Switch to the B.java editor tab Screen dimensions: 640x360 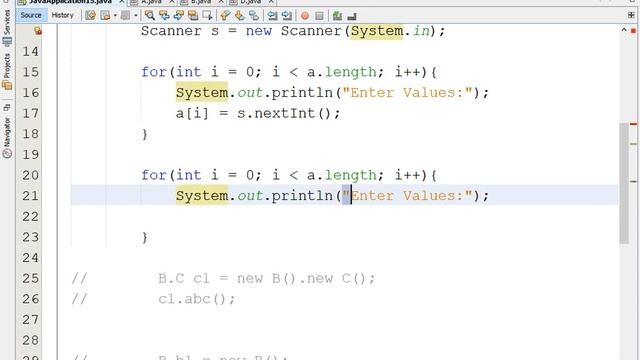pos(201,2)
